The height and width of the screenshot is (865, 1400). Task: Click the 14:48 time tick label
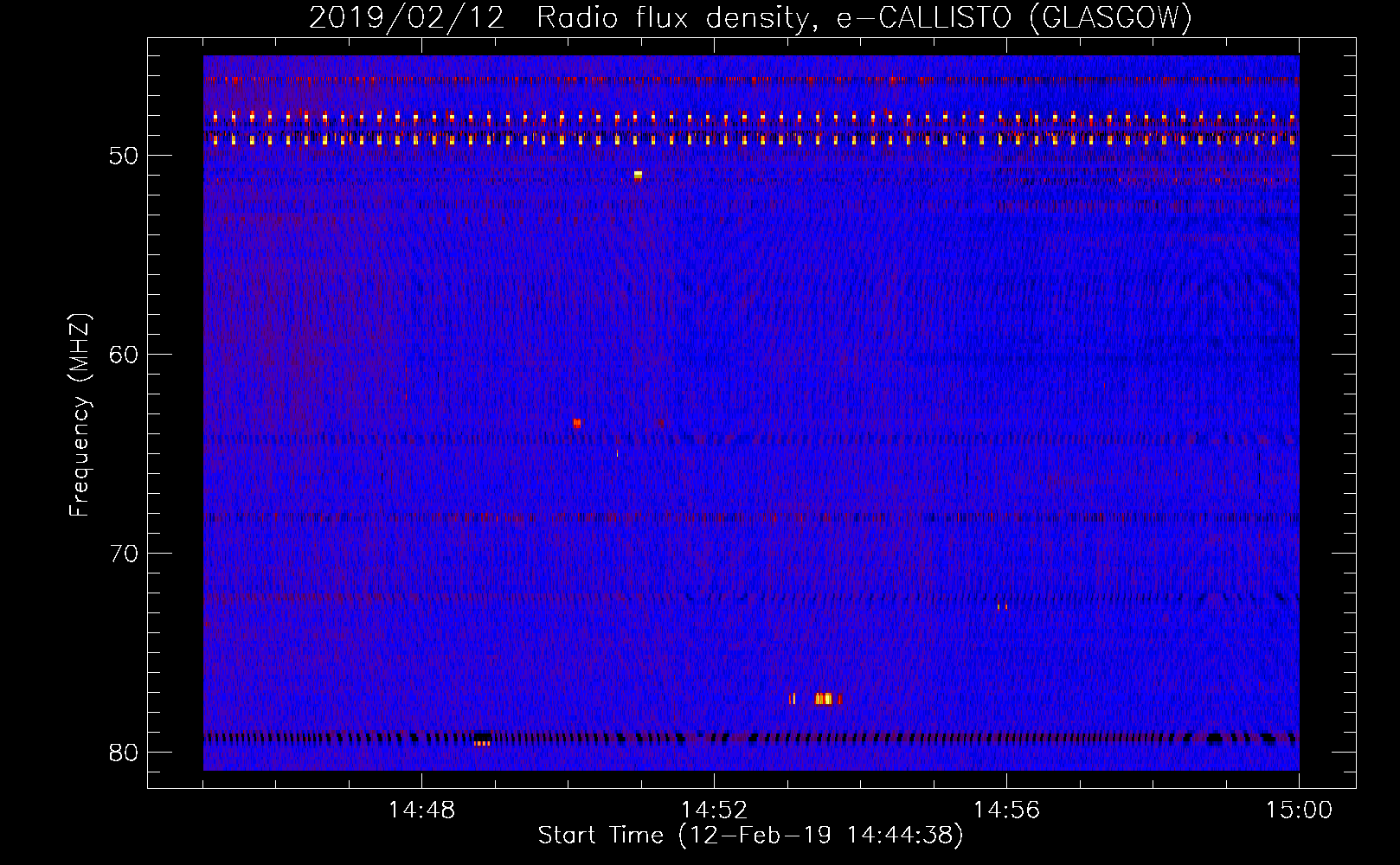pyautogui.click(x=421, y=811)
